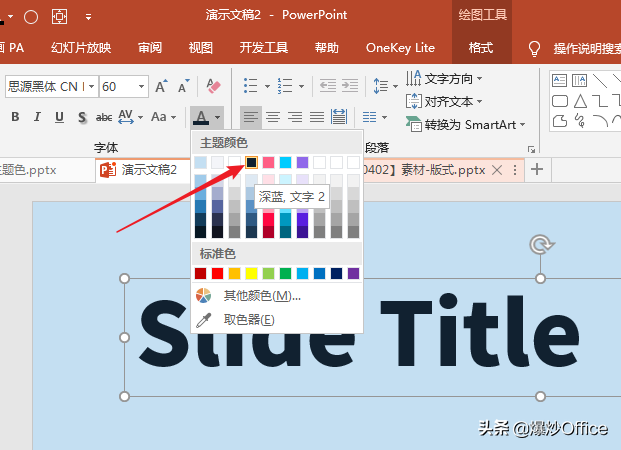Click decrease list level icon

point(328,86)
